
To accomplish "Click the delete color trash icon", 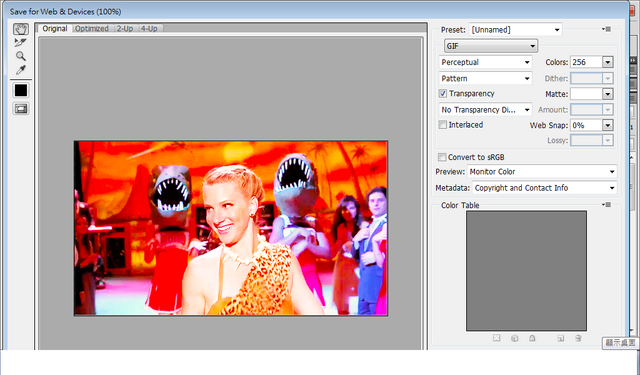I will point(578,338).
